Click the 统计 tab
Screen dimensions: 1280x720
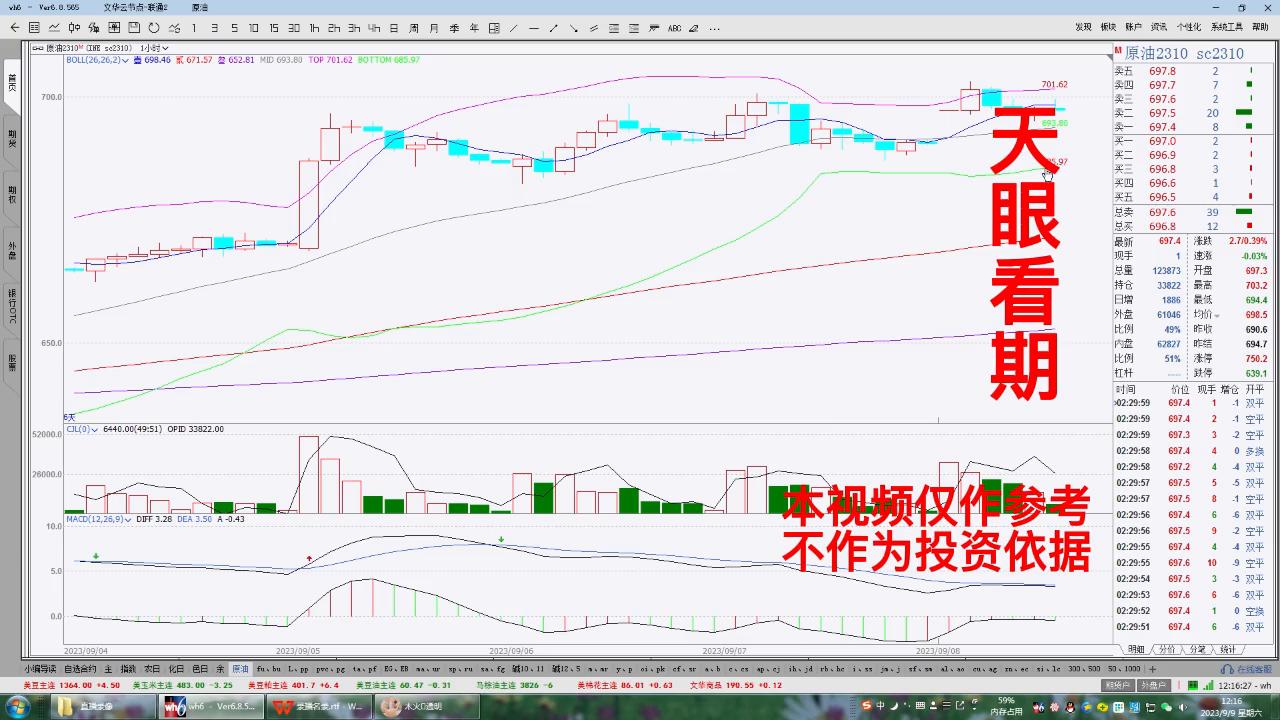pos(1228,648)
